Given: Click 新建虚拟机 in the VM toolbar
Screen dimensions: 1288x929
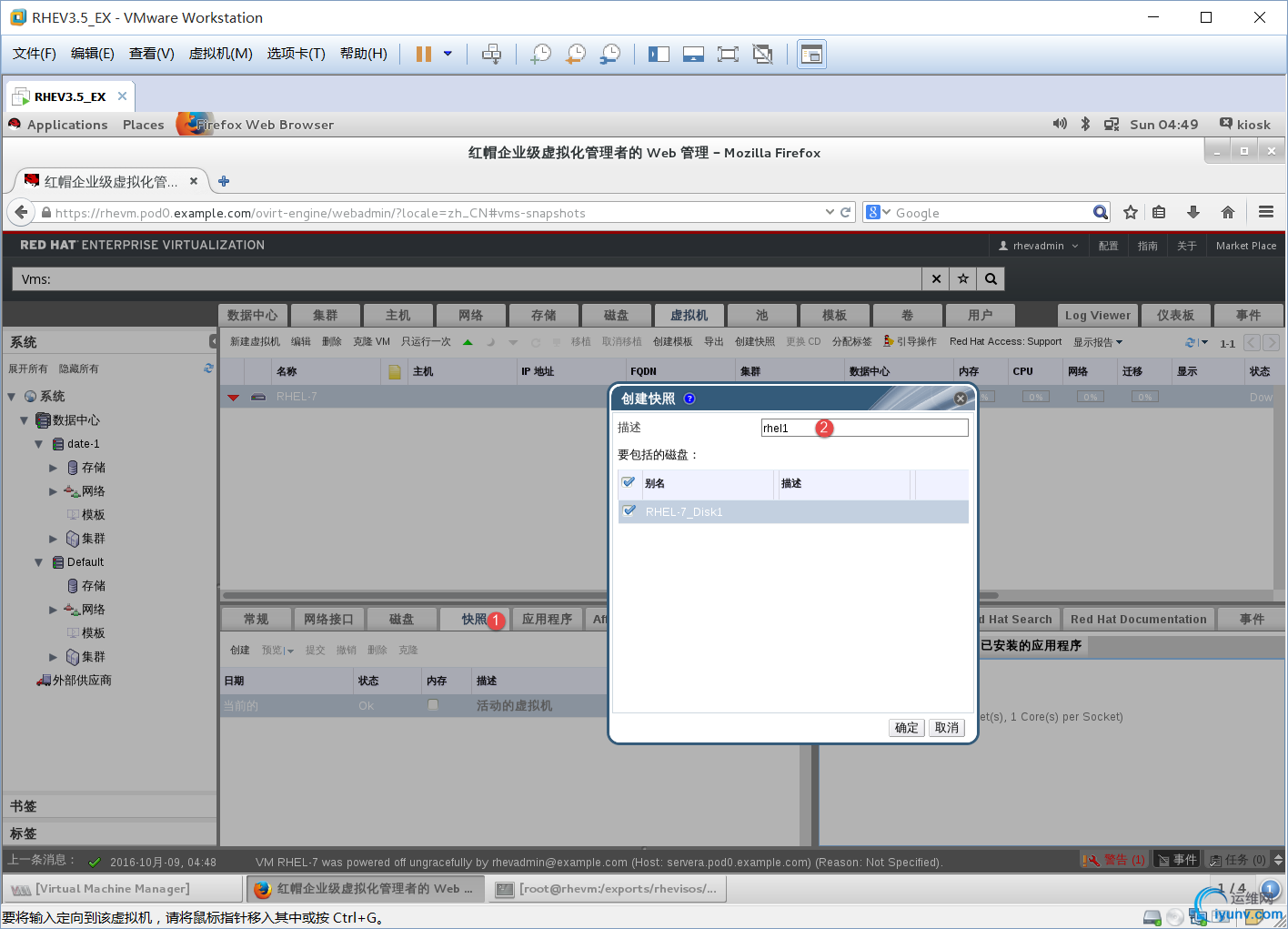Looking at the screenshot, I should [x=255, y=341].
